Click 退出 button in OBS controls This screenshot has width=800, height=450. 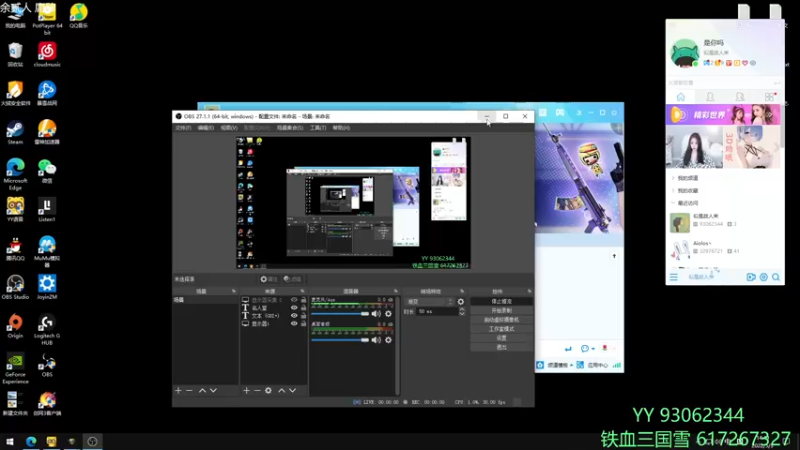click(x=502, y=347)
